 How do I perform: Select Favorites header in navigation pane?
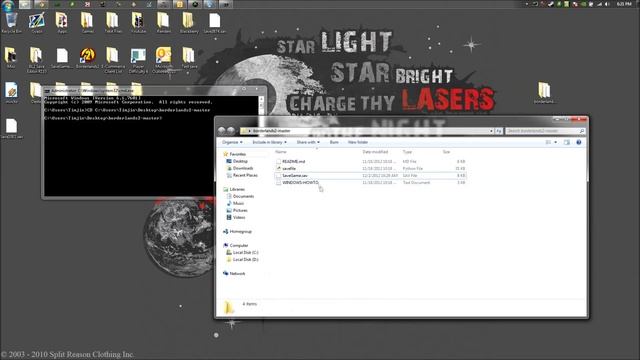click(234, 154)
